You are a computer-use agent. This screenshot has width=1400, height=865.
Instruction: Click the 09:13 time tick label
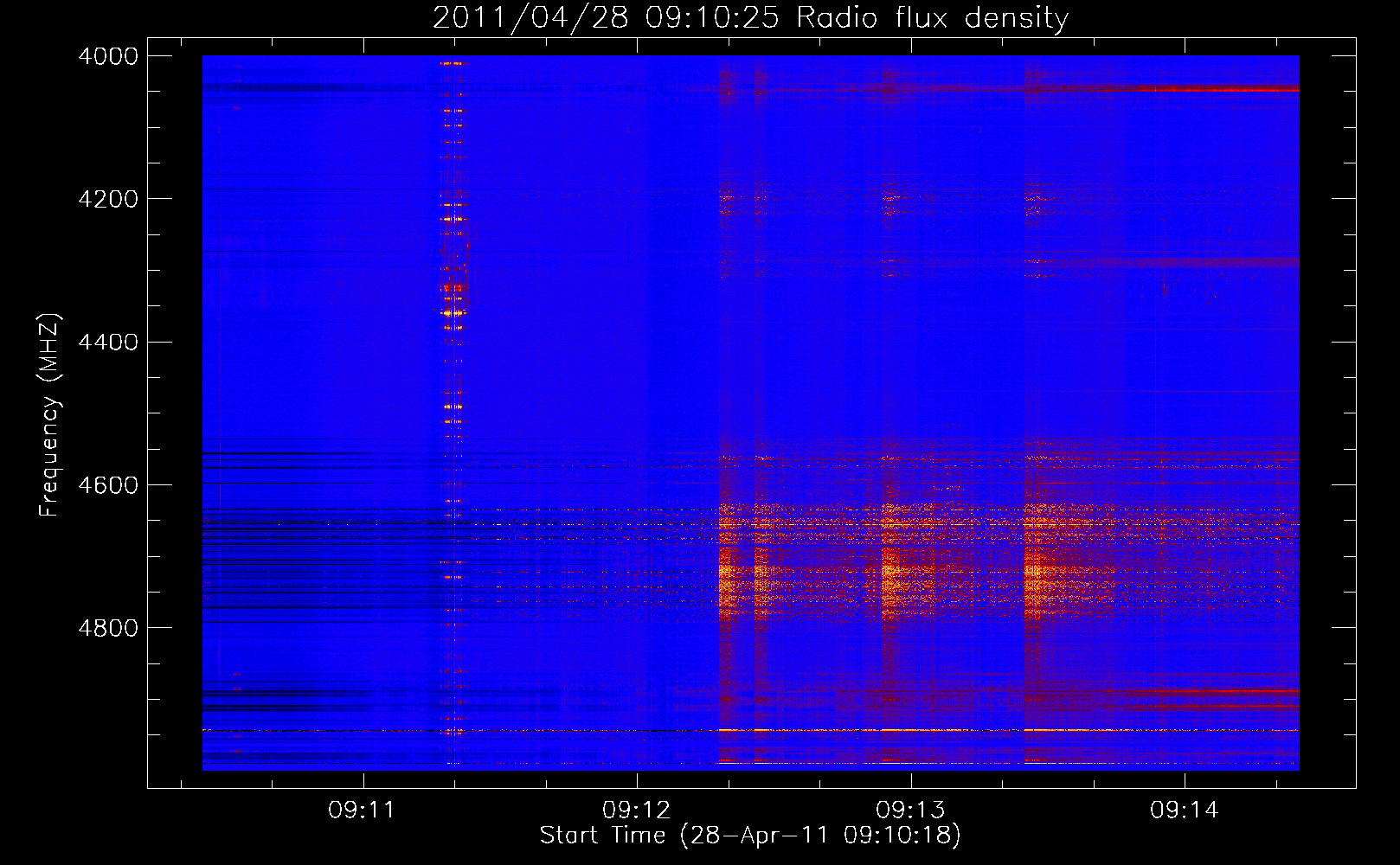pyautogui.click(x=910, y=811)
